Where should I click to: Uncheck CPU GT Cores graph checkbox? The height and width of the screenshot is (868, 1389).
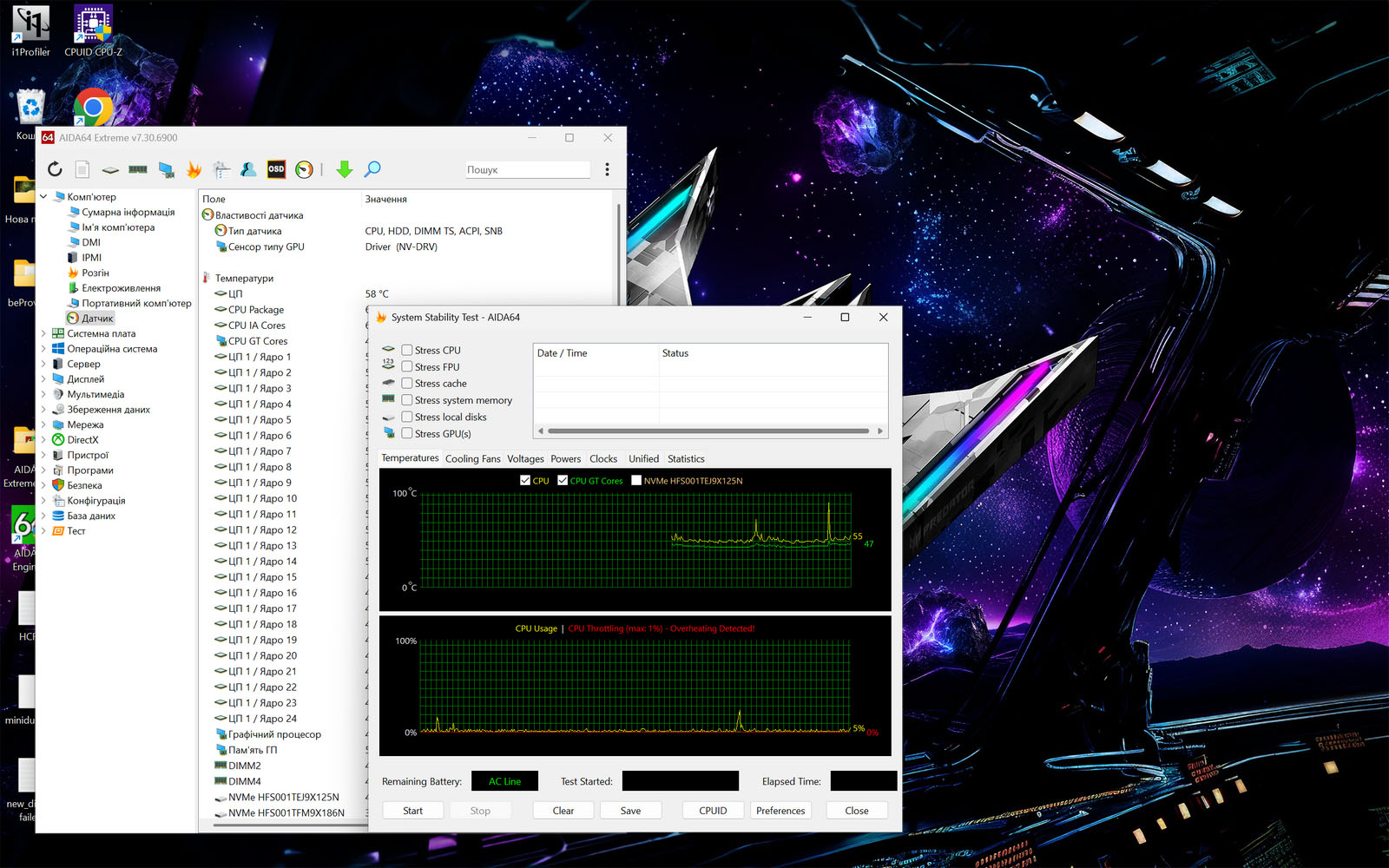pyautogui.click(x=563, y=480)
